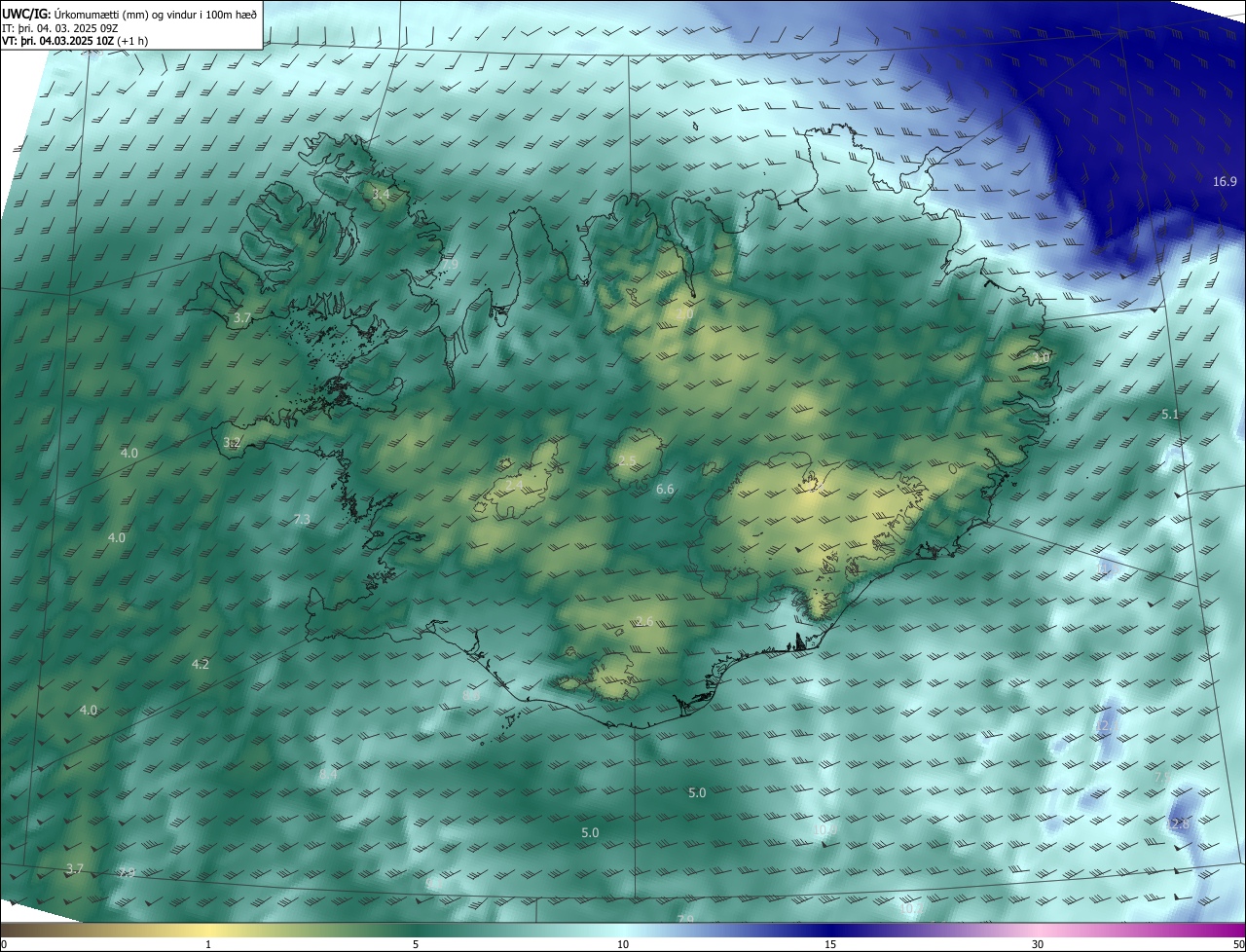Viewport: 1246px width, 952px height.
Task: Click the 5.1 value label on the map
Action: pyautogui.click(x=1170, y=415)
